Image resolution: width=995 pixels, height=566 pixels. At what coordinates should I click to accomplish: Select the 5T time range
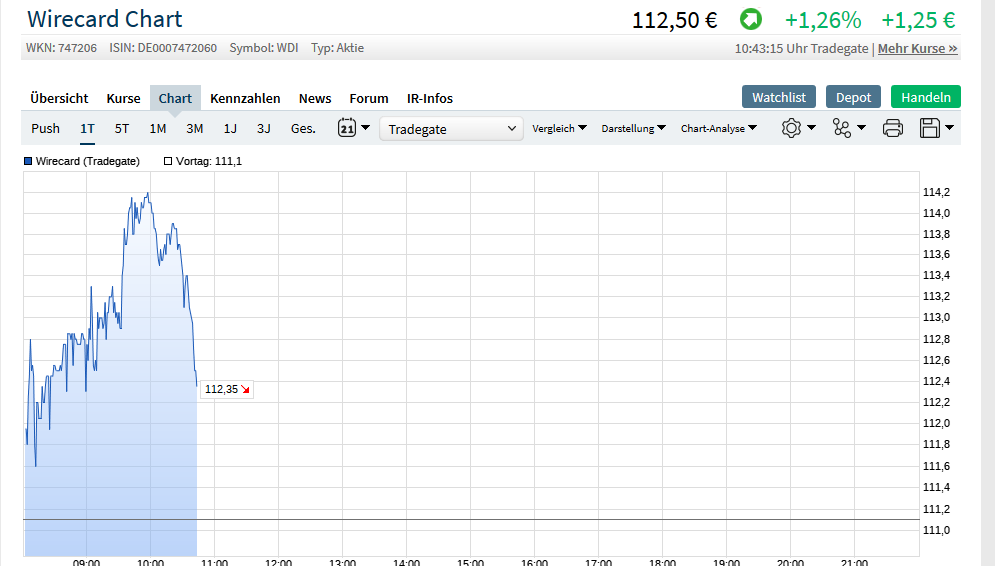122,128
